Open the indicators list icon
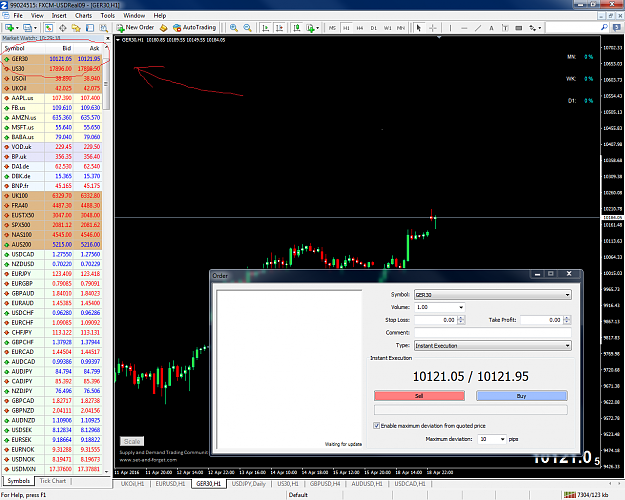 pyautogui.click(x=310, y=28)
